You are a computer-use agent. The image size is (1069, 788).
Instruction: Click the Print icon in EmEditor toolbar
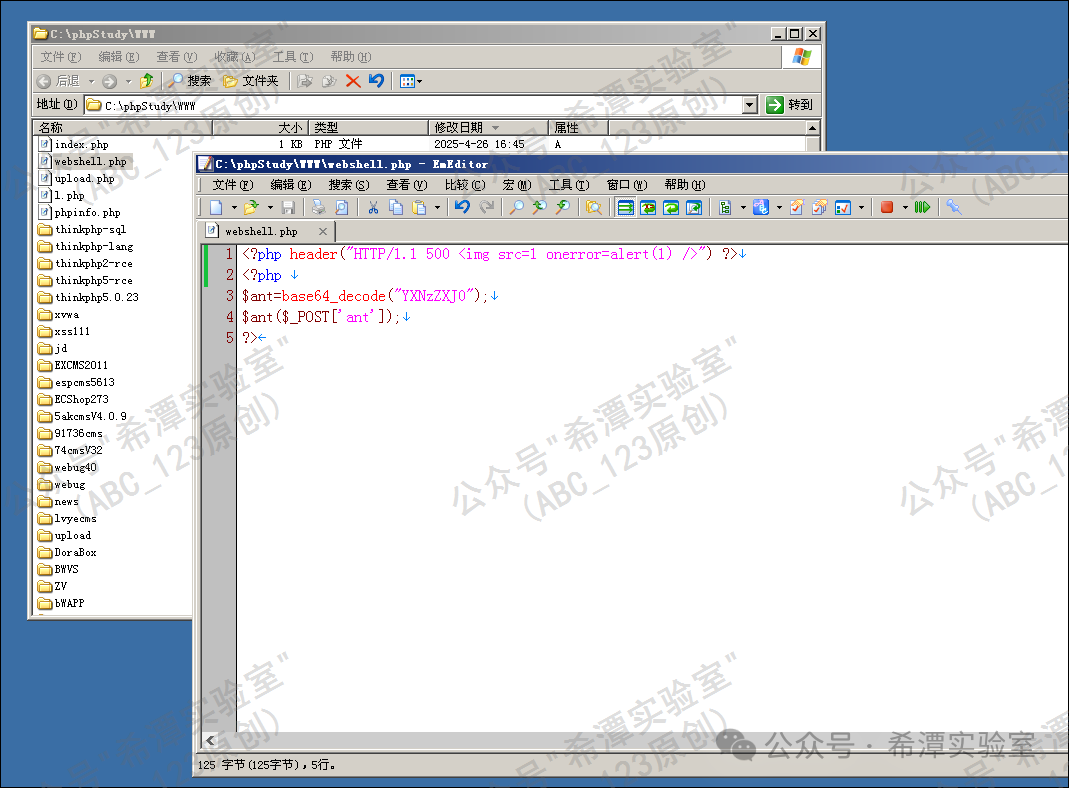pyautogui.click(x=318, y=207)
